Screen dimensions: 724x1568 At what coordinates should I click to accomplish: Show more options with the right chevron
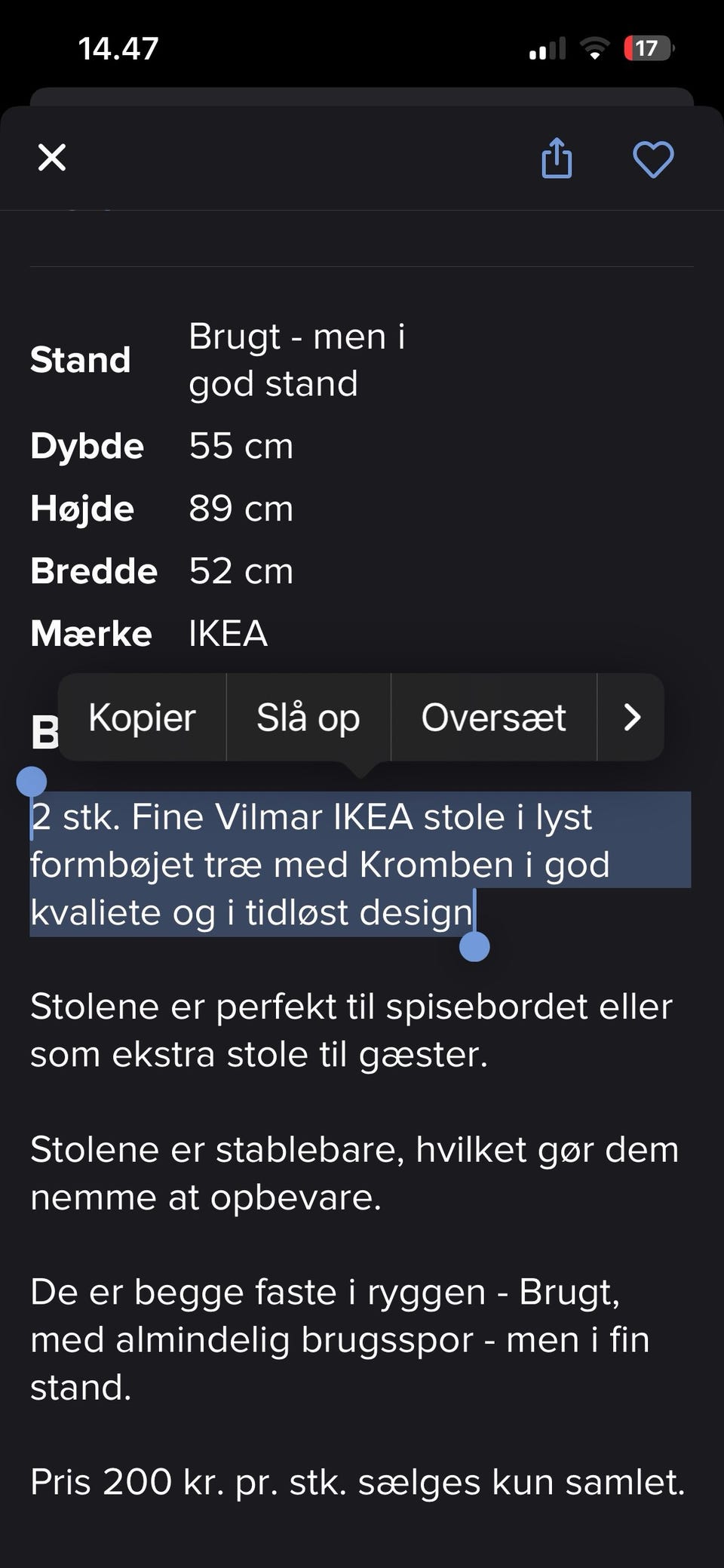(x=632, y=717)
